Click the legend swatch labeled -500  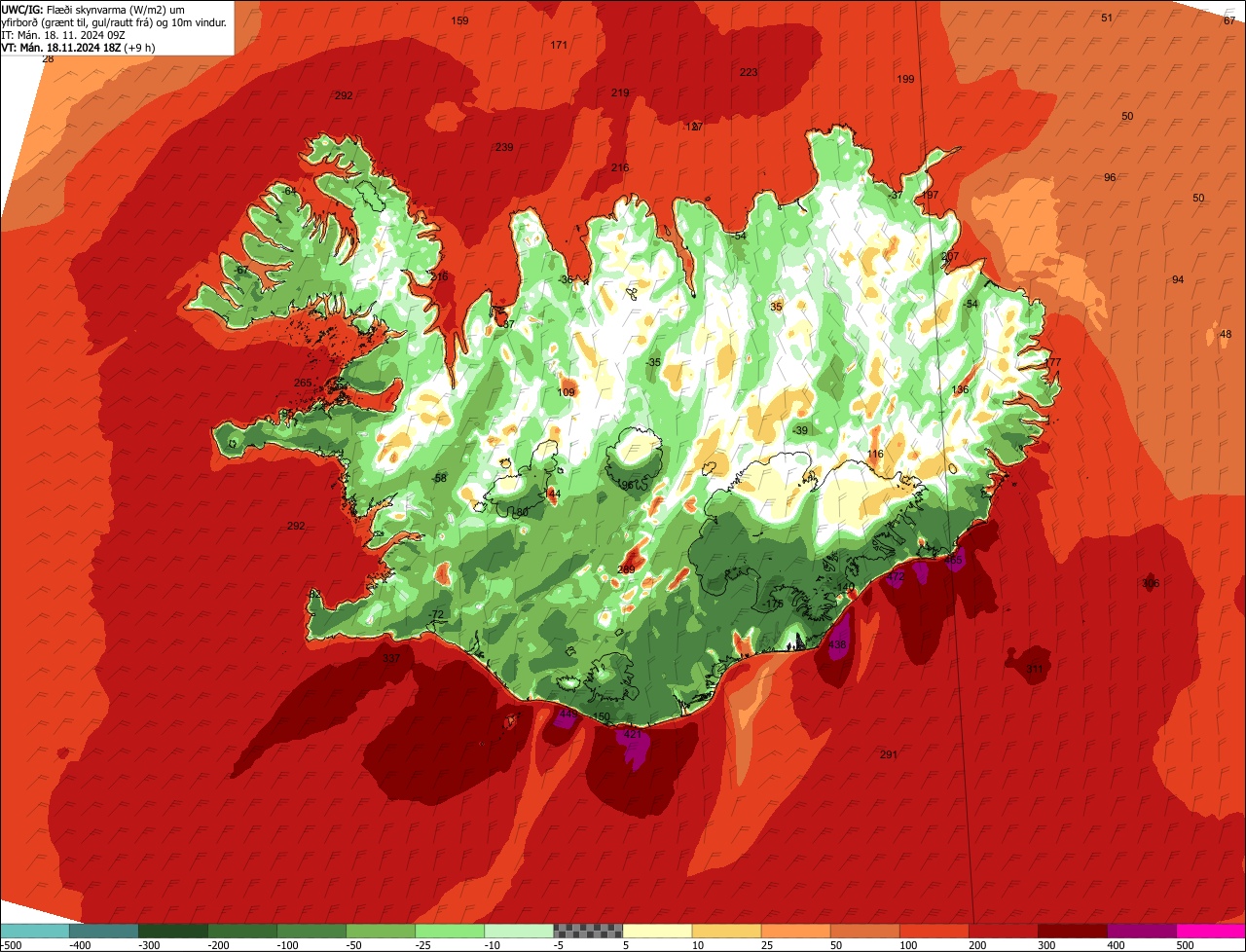[x=35, y=931]
